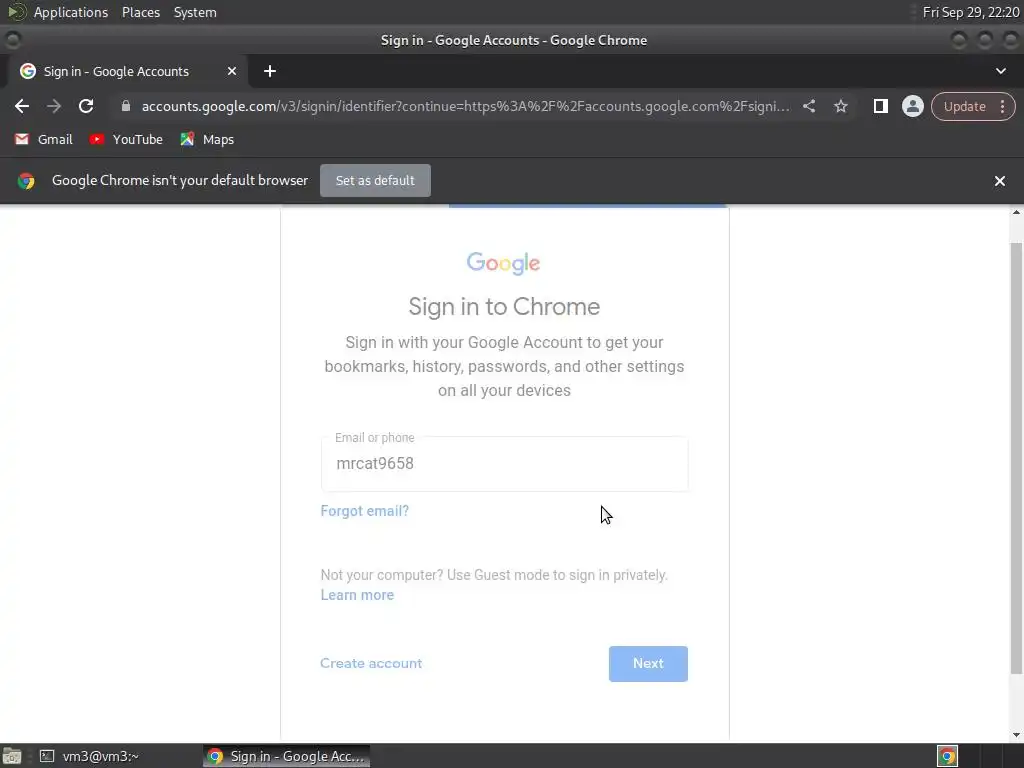The image size is (1024, 768).
Task: Click the scrollbar down arrow
Action: pyautogui.click(x=1016, y=735)
